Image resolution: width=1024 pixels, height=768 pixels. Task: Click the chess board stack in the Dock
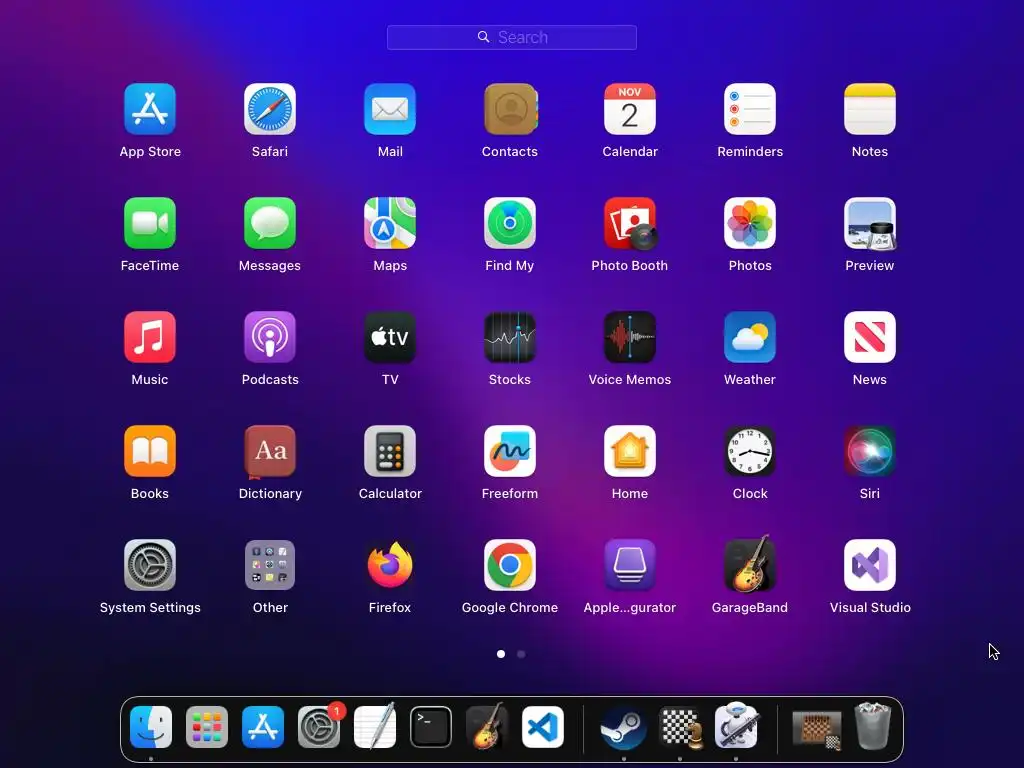pos(817,729)
